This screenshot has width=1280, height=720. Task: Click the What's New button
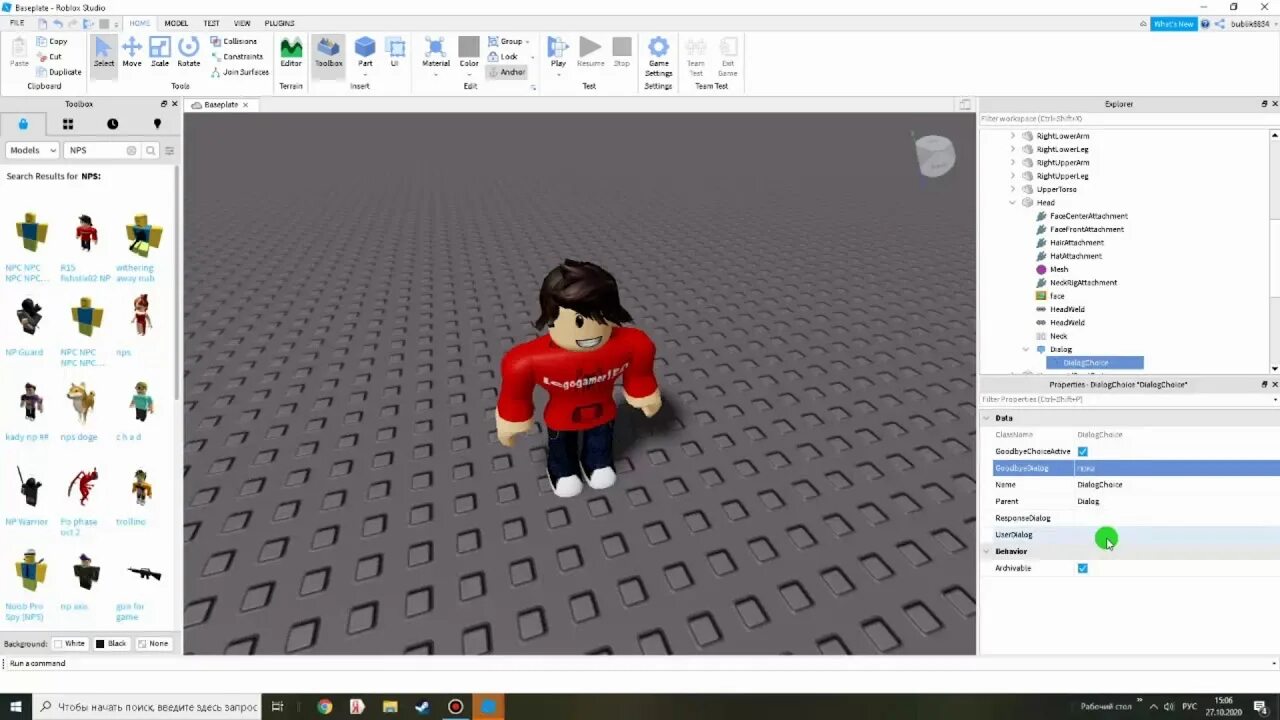click(1173, 23)
